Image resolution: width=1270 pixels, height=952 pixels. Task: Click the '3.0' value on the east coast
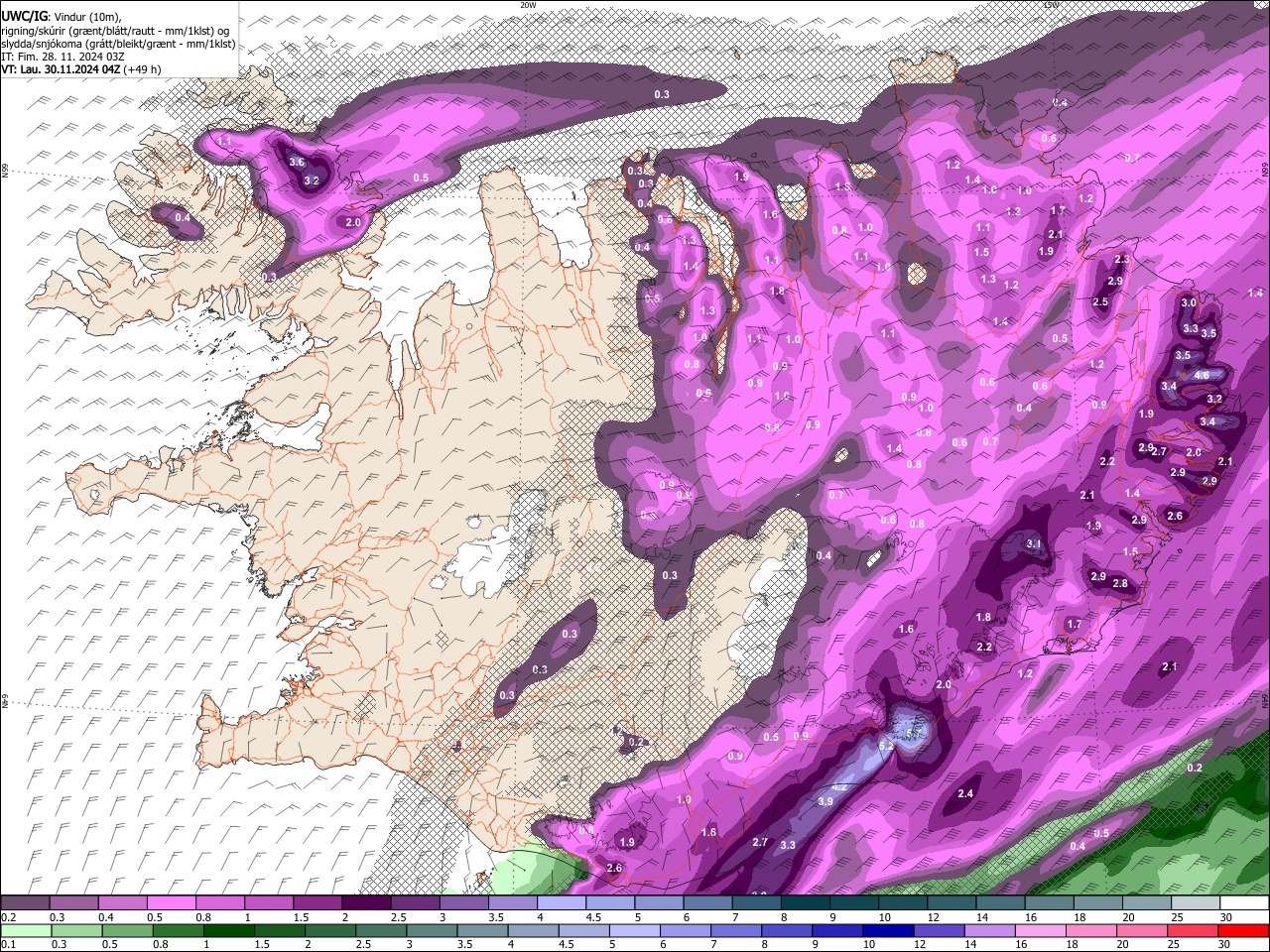pos(1189,302)
